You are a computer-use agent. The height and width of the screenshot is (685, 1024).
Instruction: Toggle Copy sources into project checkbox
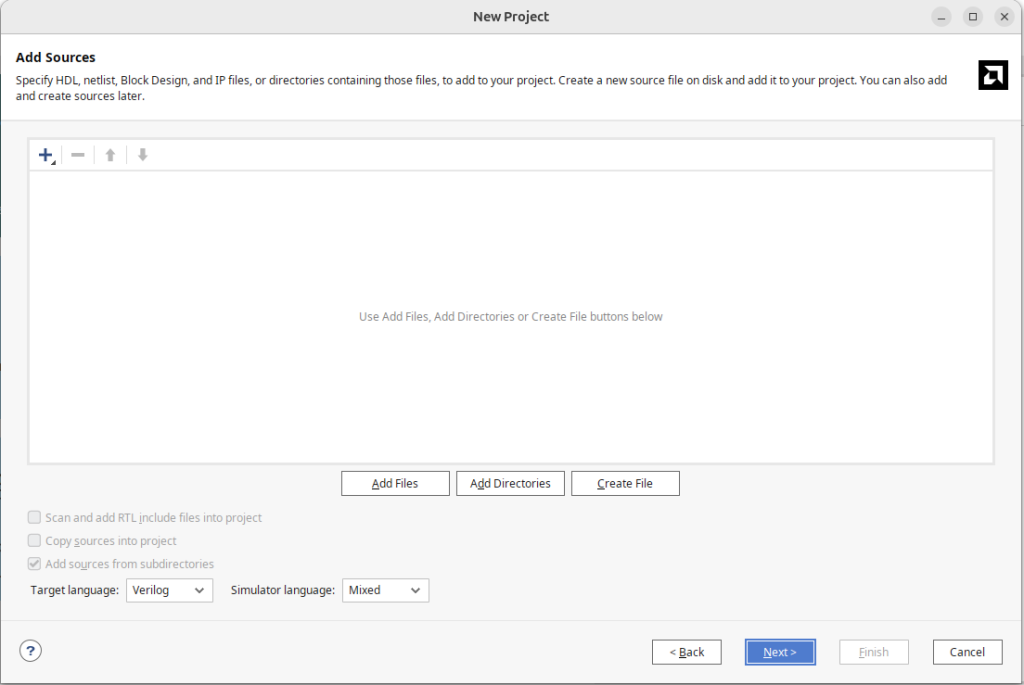coord(35,541)
